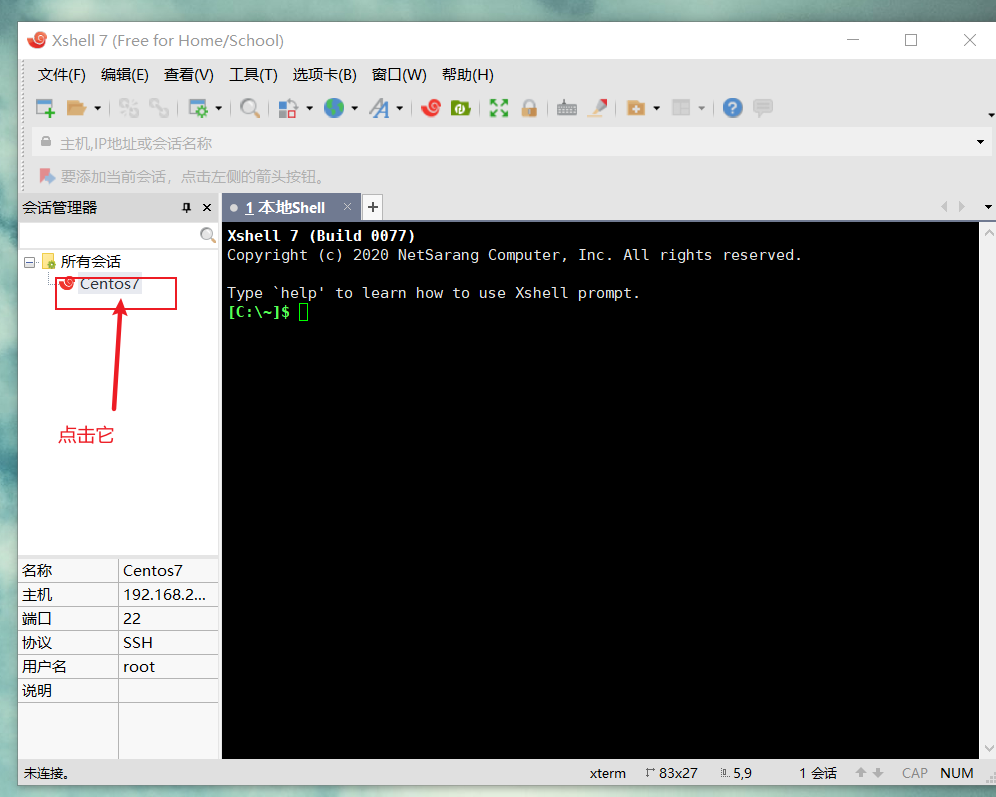Click the xterm status bar entry
This screenshot has height=797, width=996.
click(x=607, y=774)
